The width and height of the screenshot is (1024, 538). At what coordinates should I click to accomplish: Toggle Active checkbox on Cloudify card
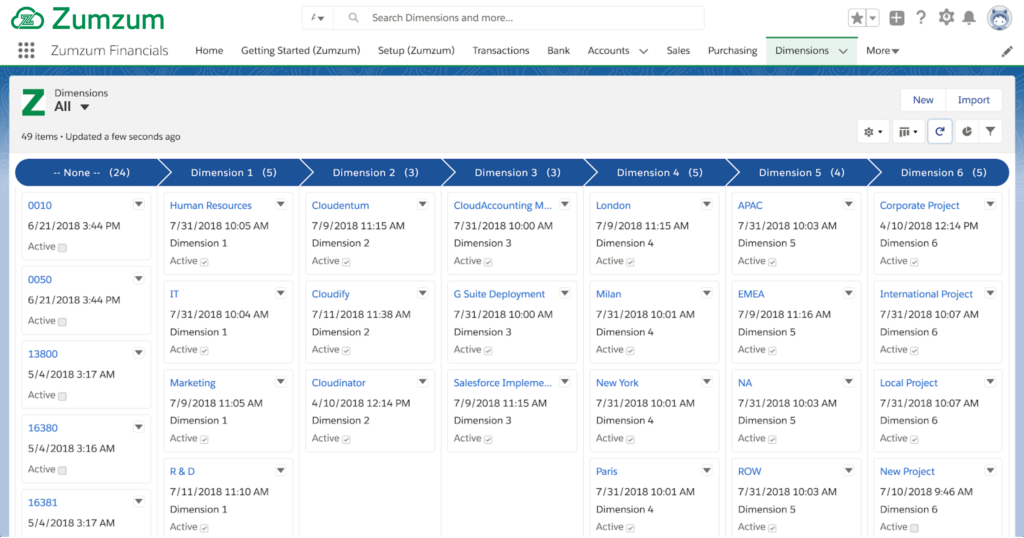pos(346,351)
